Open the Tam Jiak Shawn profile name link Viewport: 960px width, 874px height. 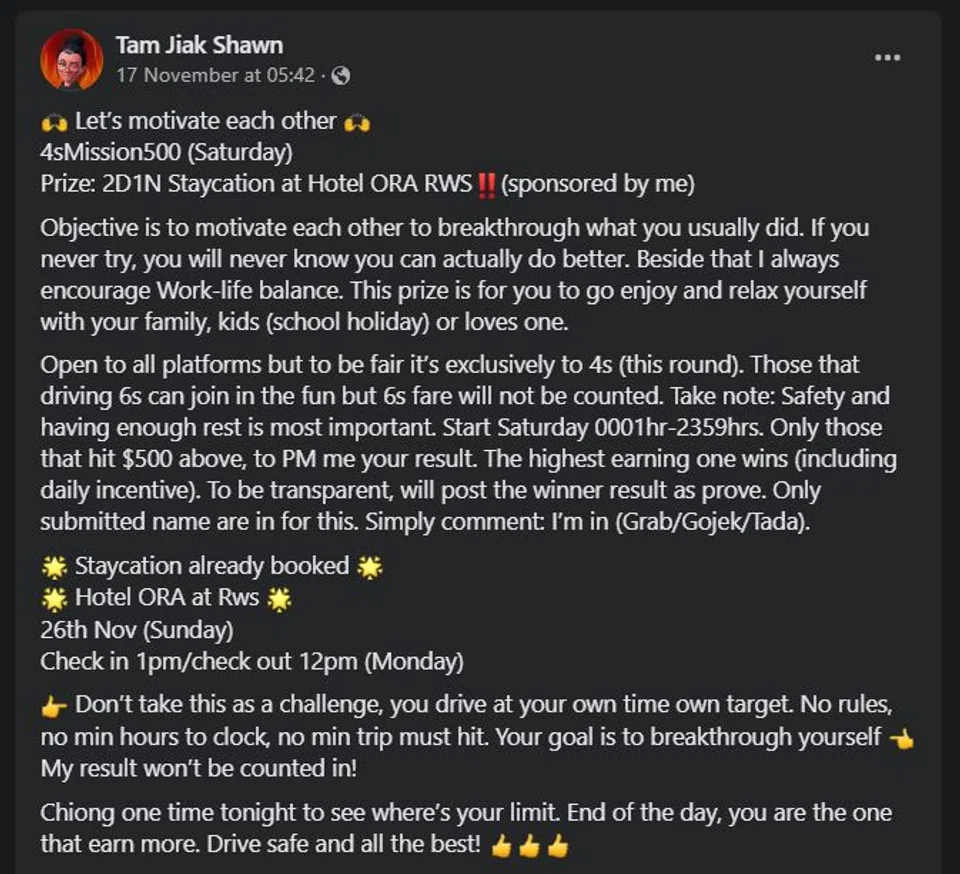199,45
